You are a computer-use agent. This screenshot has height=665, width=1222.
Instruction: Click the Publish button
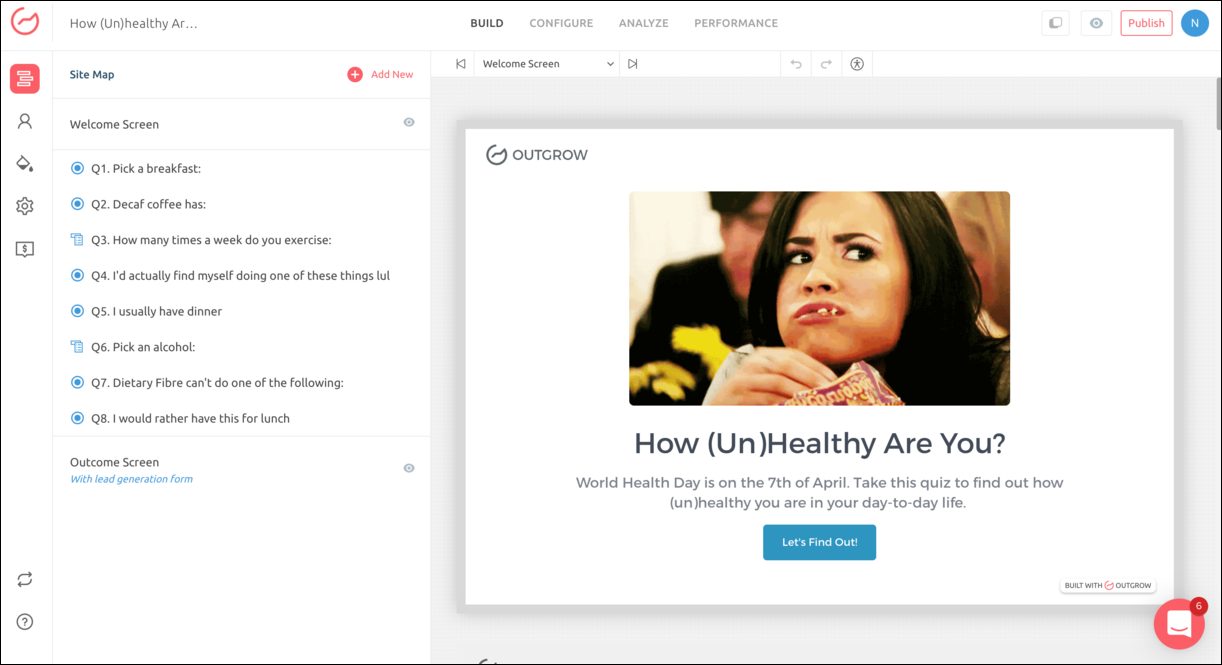1146,22
